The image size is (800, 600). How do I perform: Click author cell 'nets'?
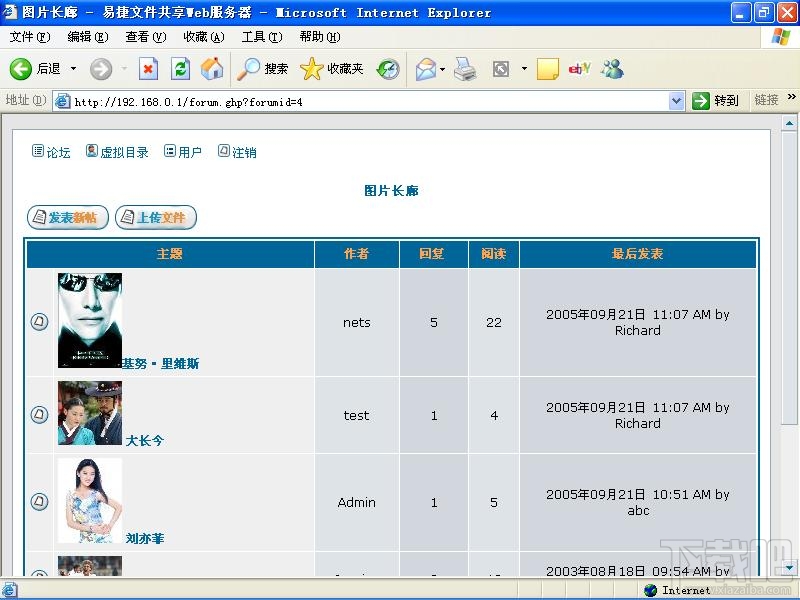pyautogui.click(x=357, y=322)
